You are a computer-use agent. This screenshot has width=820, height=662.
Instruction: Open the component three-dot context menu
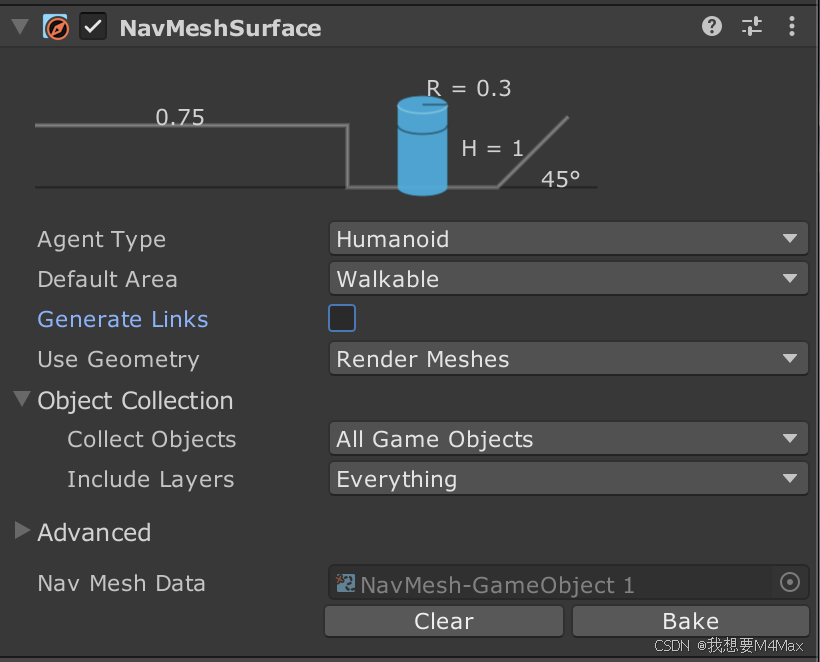pyautogui.click(x=792, y=27)
